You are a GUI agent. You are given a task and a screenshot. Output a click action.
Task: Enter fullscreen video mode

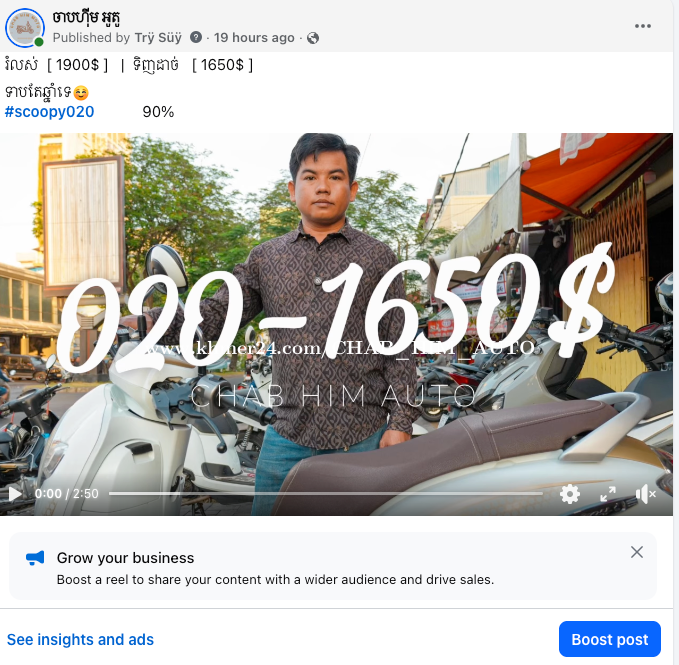(x=608, y=493)
